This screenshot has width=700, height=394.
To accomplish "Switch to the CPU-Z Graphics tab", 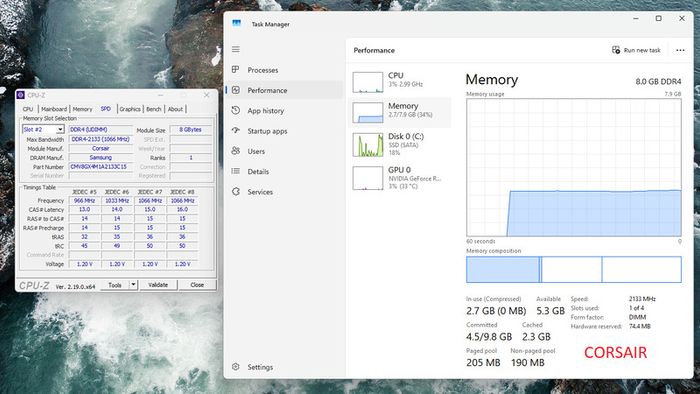I will tap(130, 109).
